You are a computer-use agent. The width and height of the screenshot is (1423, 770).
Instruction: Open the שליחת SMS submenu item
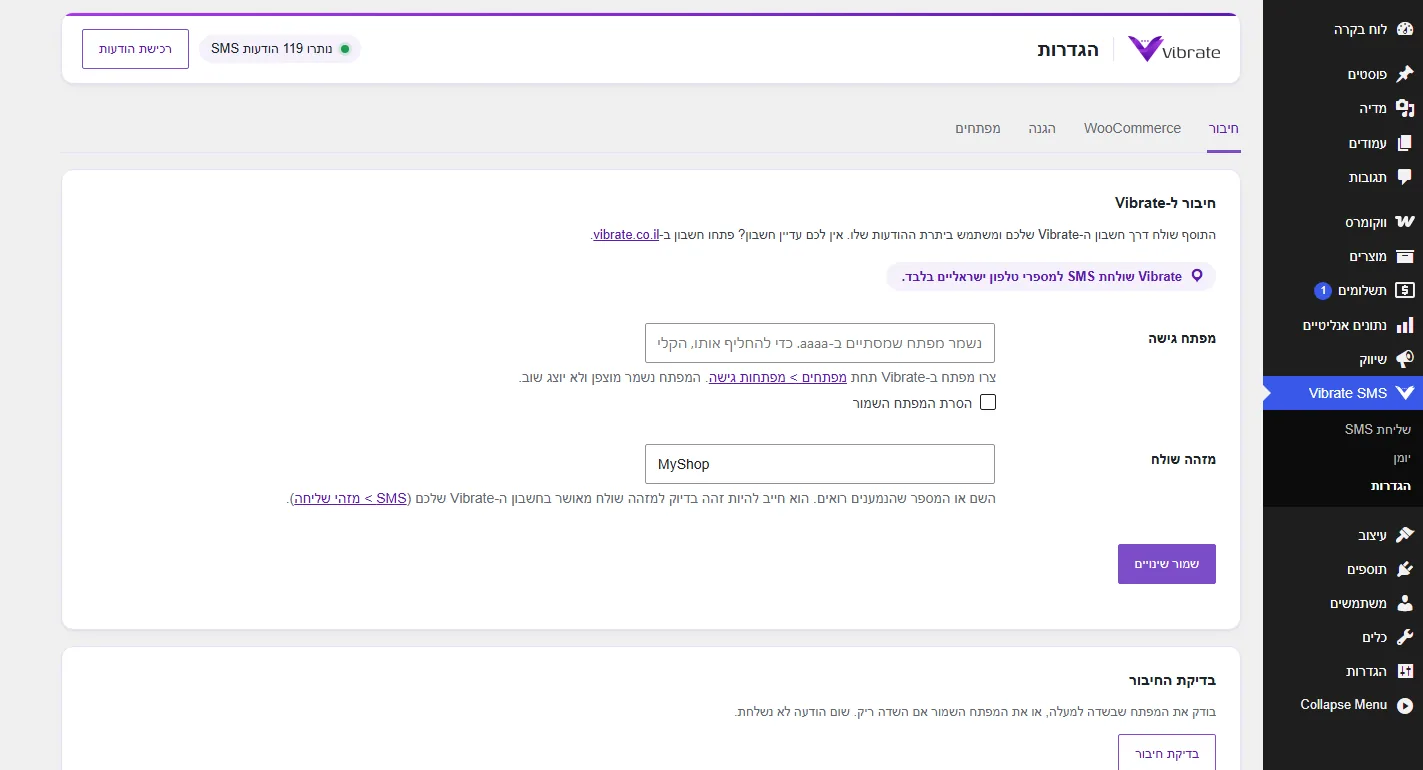coord(1378,429)
